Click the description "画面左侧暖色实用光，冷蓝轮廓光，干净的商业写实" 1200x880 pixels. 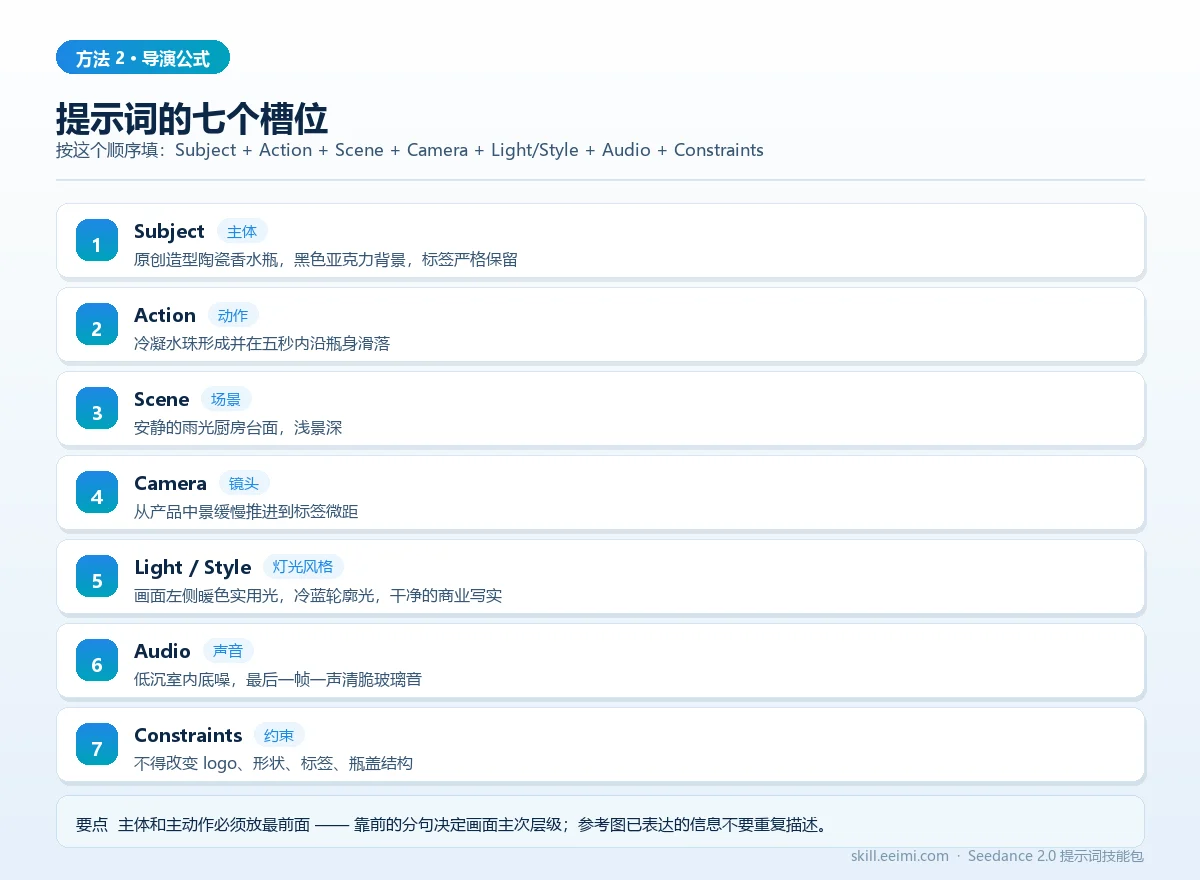pyautogui.click(x=318, y=596)
